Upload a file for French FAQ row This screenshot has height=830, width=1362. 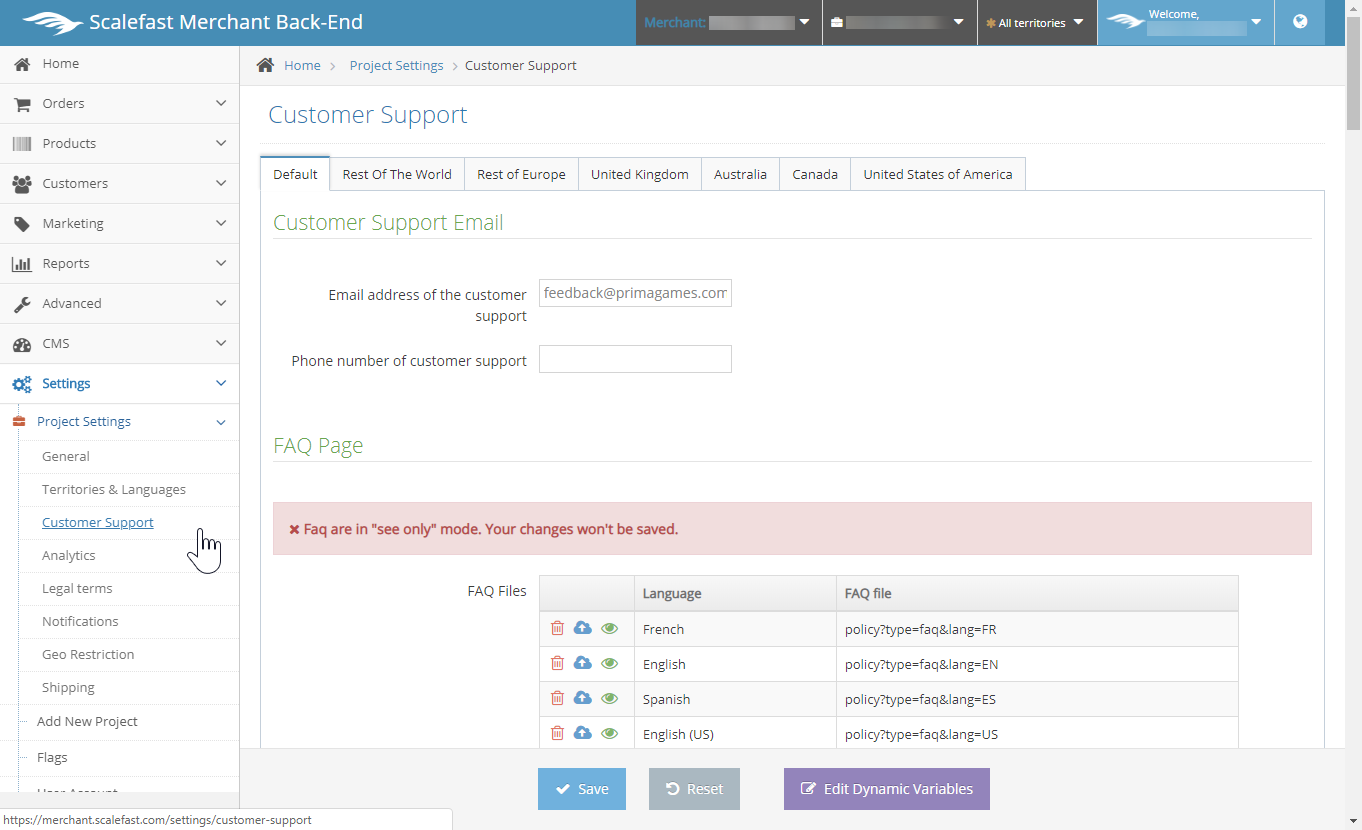click(x=583, y=629)
